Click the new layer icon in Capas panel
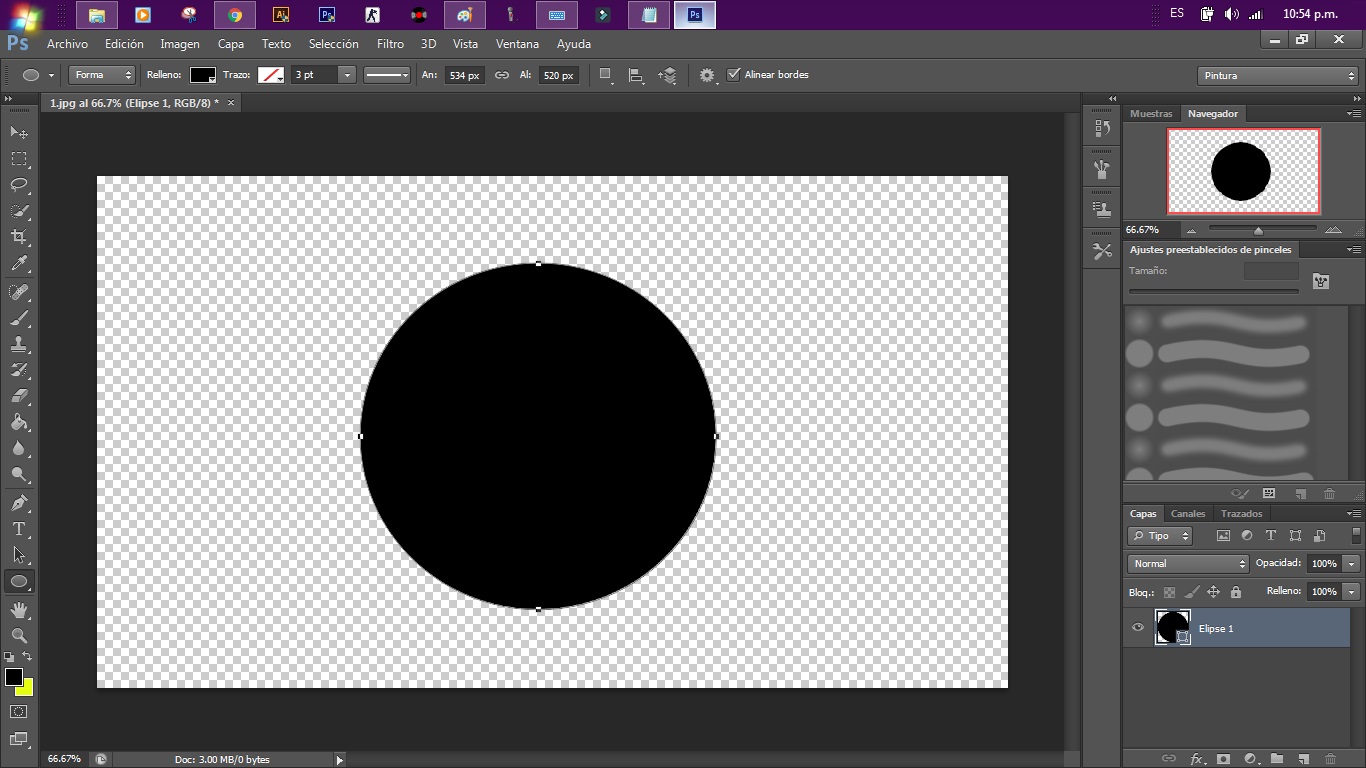This screenshot has width=1366, height=768. (x=1304, y=759)
